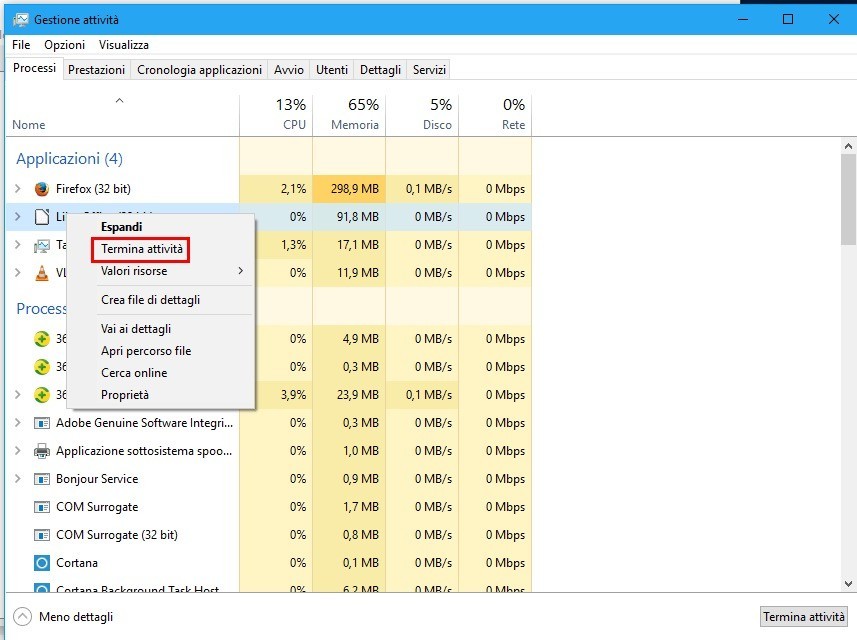This screenshot has height=640, width=857.
Task: Click the Task Manager title bar icon
Action: 21,19
